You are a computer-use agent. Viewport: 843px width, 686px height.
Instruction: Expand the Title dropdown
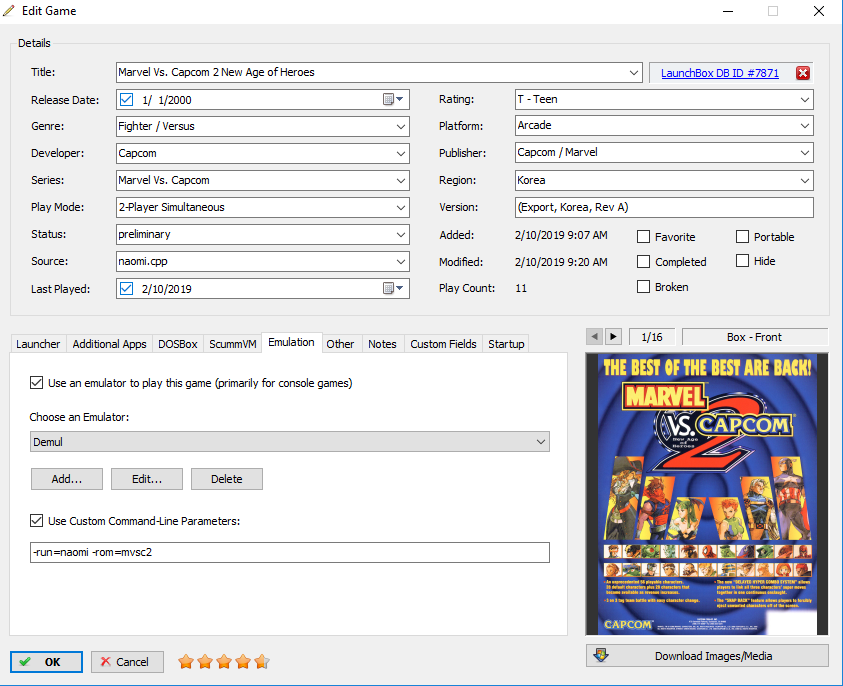pos(634,72)
